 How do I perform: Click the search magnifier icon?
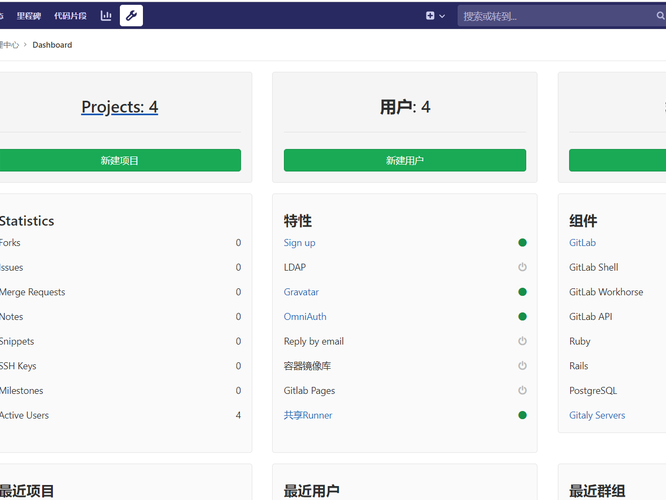660,16
